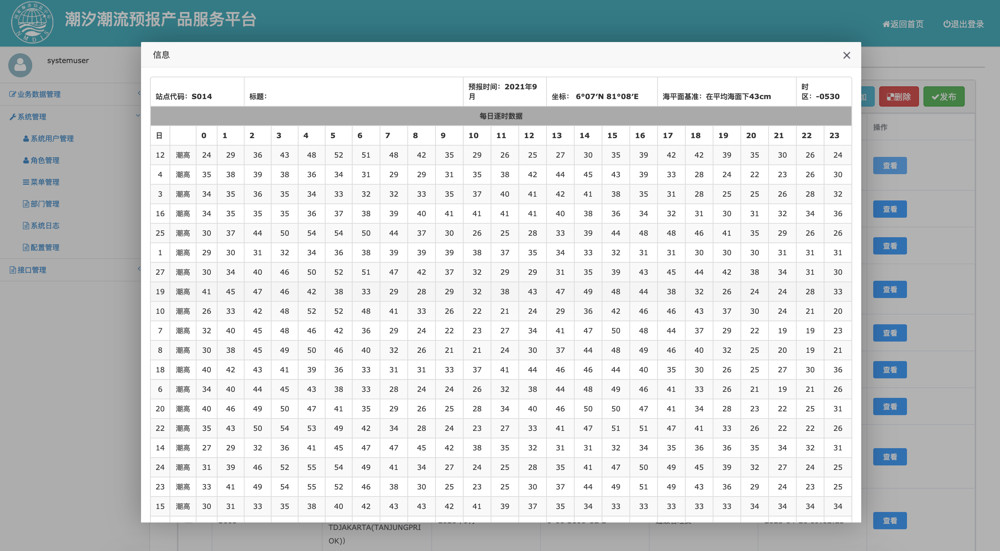Select 角色管理 in the sidebar

pos(45,161)
